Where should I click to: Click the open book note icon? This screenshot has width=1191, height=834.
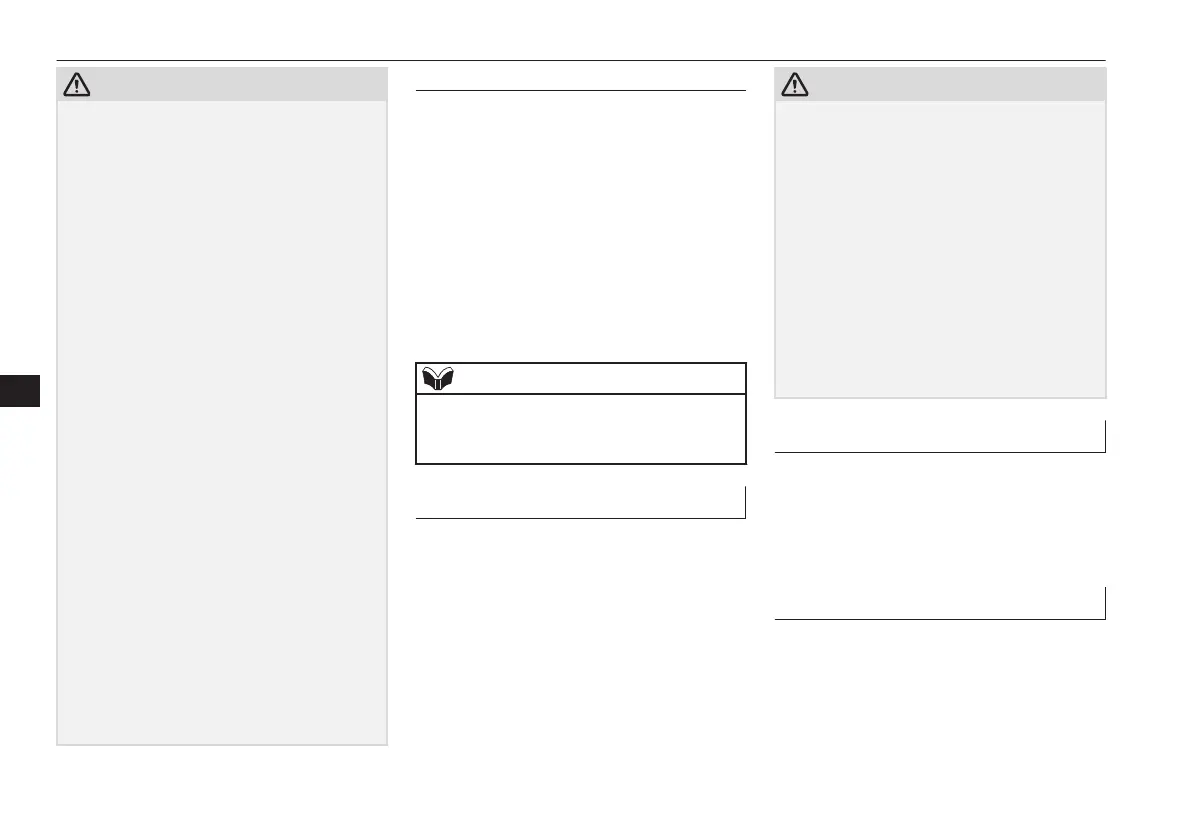click(x=437, y=379)
